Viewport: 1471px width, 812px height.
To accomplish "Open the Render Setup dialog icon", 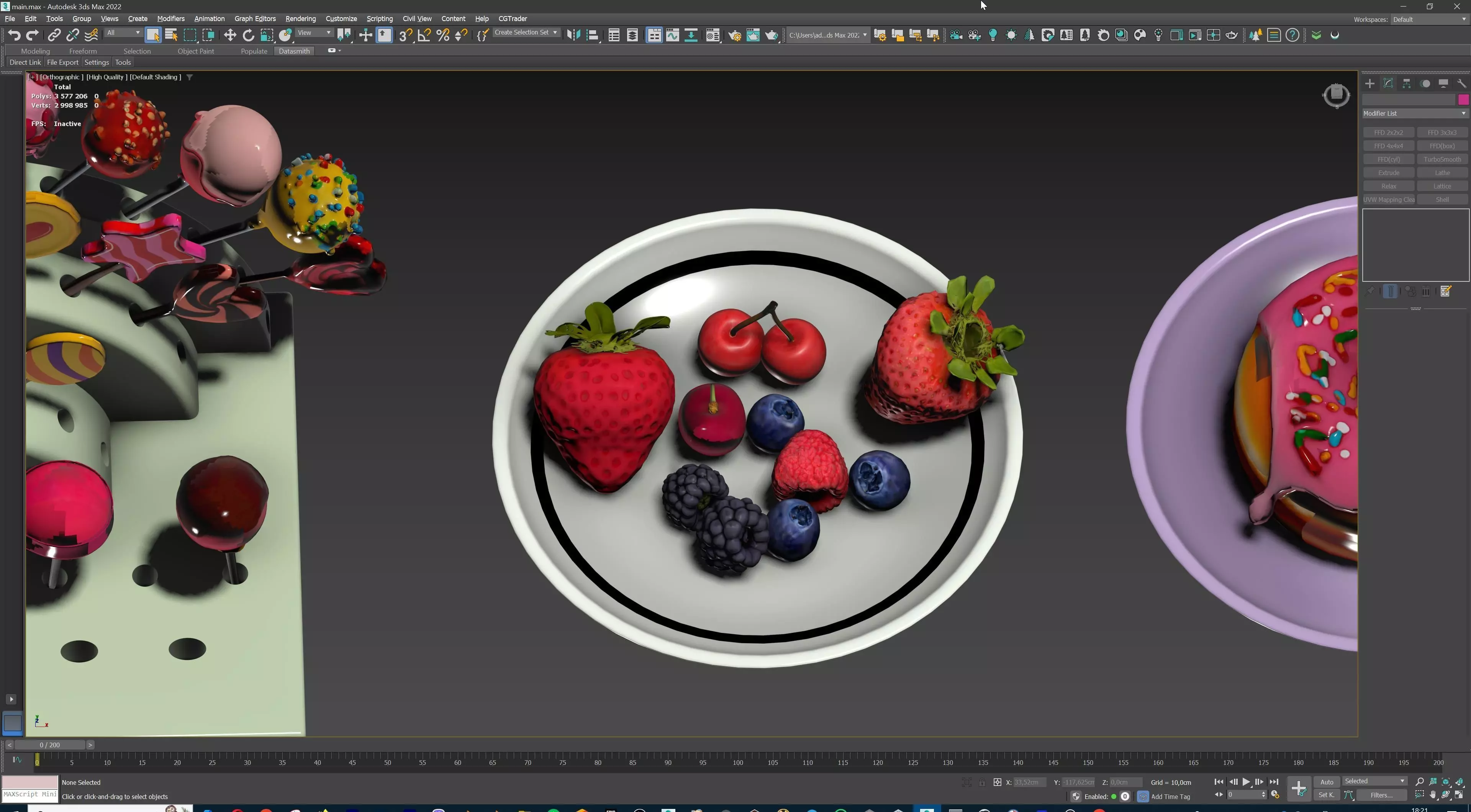I will [x=734, y=35].
